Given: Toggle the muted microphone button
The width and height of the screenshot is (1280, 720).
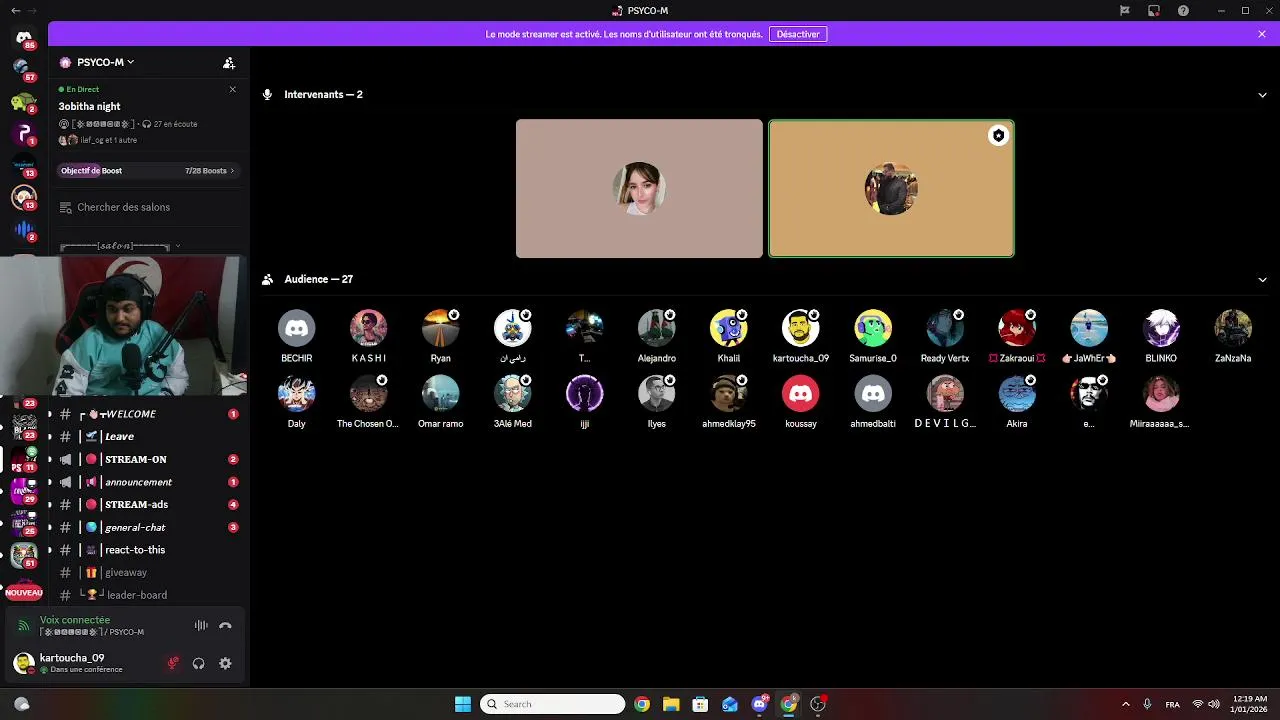Looking at the screenshot, I should point(173,663).
